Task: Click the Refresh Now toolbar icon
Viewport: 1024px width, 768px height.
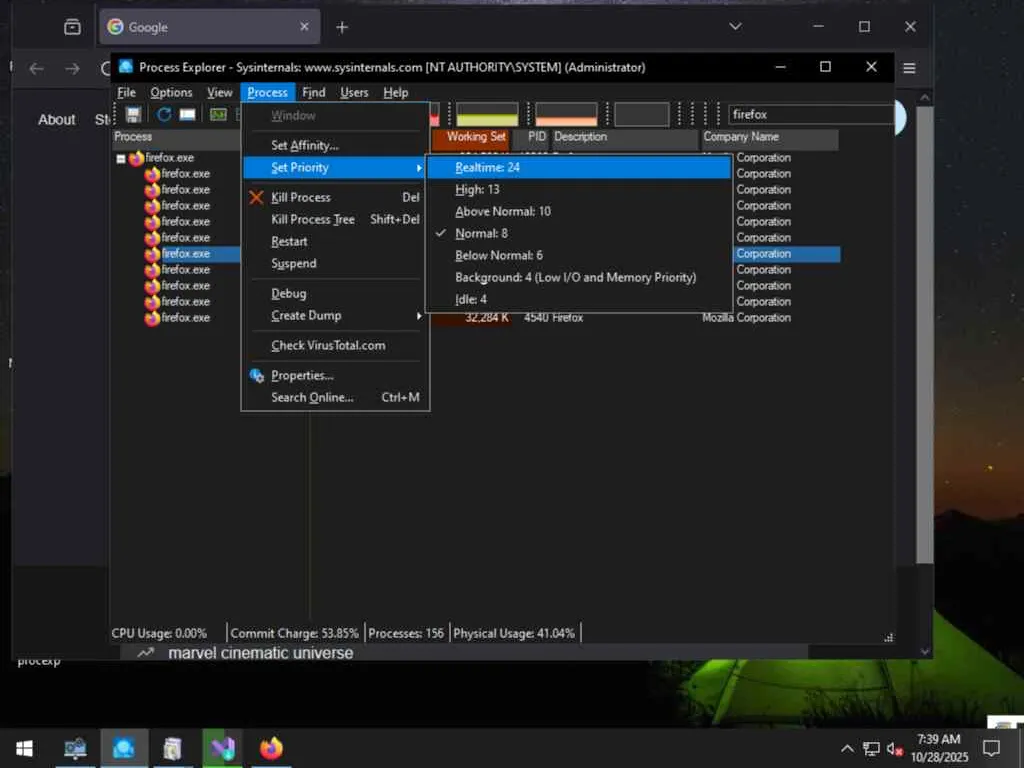Action: [x=164, y=115]
